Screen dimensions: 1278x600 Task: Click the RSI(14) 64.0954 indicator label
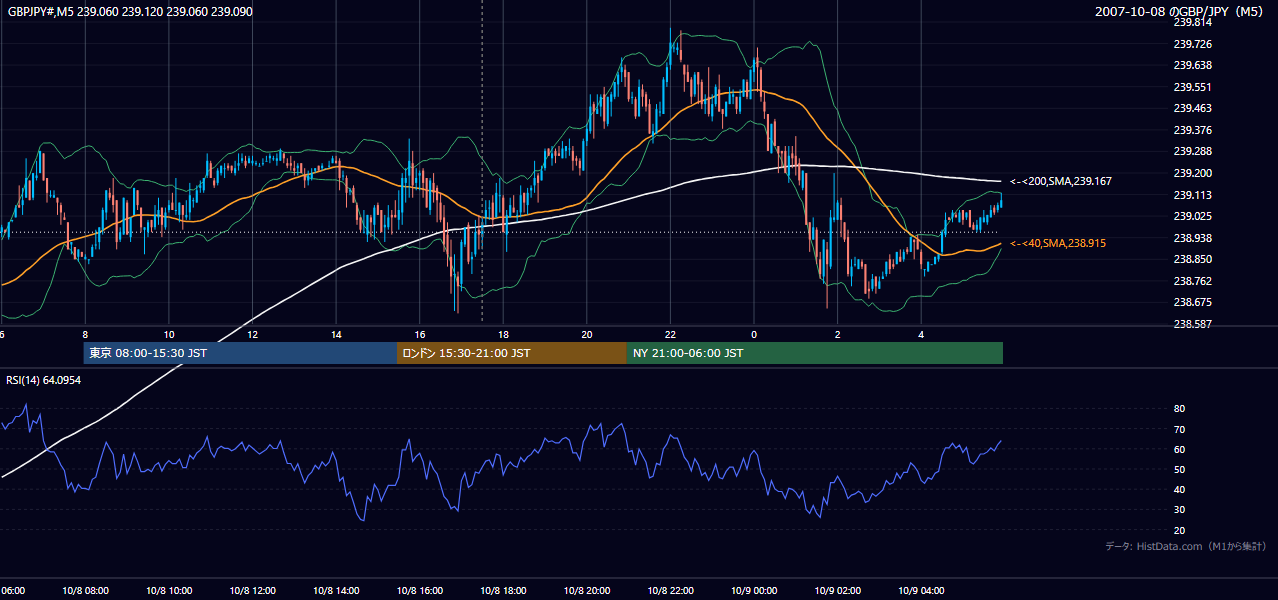tap(44, 380)
